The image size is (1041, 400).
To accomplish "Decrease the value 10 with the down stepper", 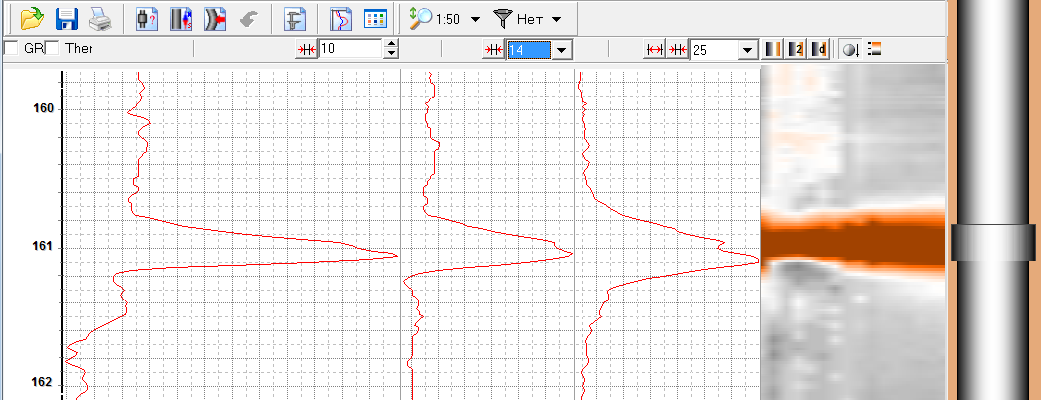I will [x=391, y=53].
